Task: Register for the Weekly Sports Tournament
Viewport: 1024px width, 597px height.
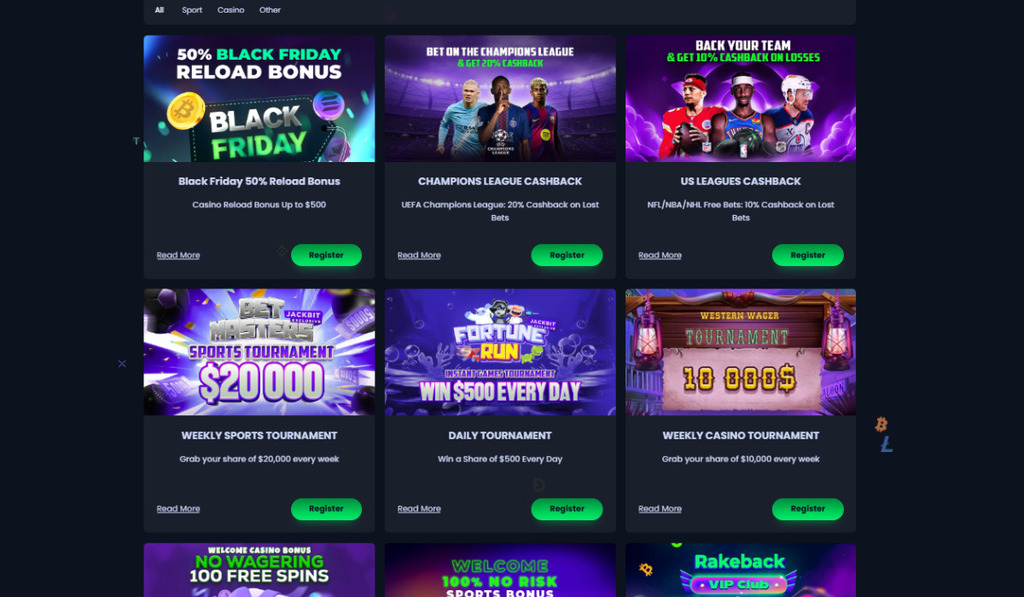Action: (326, 509)
